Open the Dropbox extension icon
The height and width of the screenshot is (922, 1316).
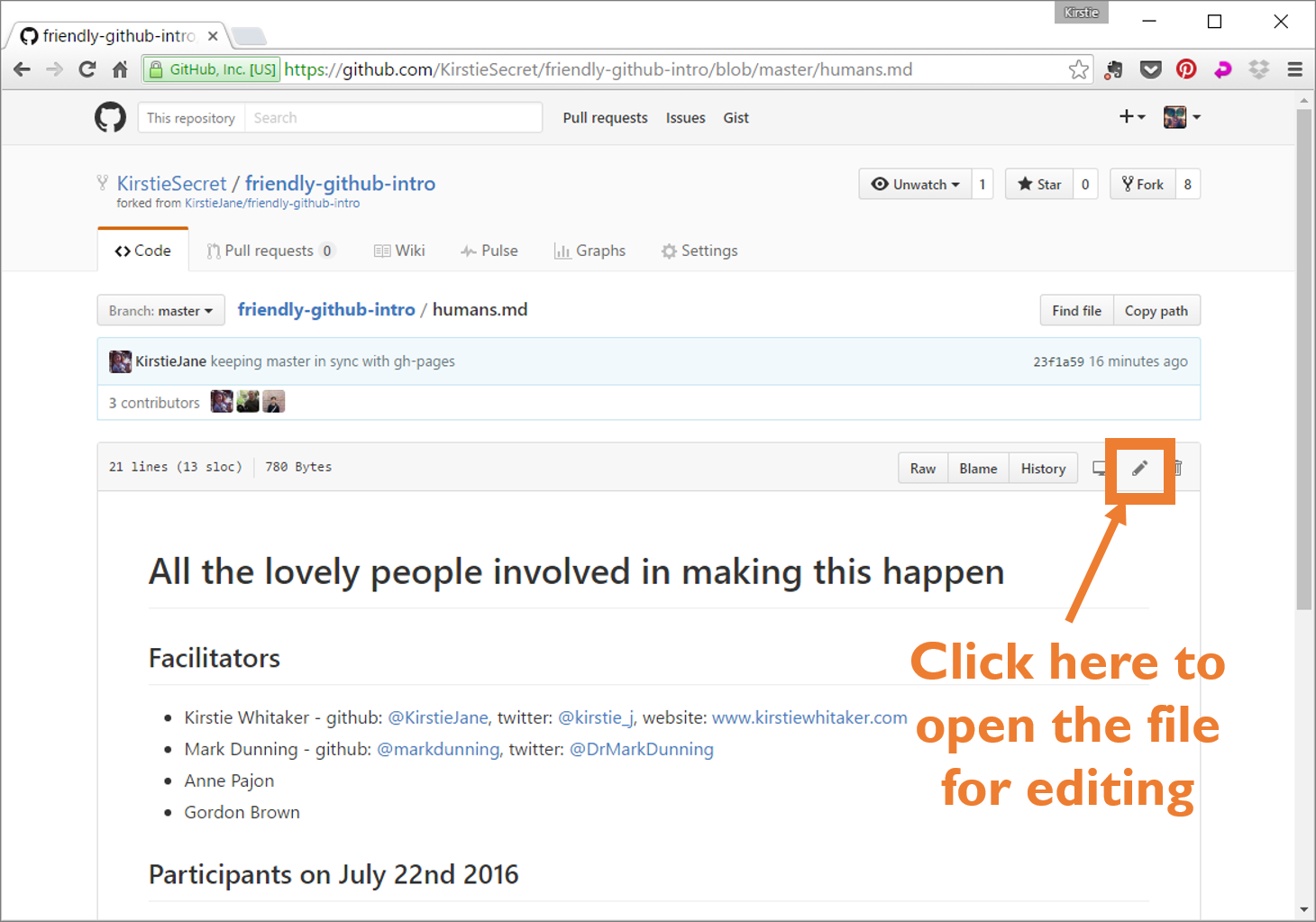[1259, 69]
